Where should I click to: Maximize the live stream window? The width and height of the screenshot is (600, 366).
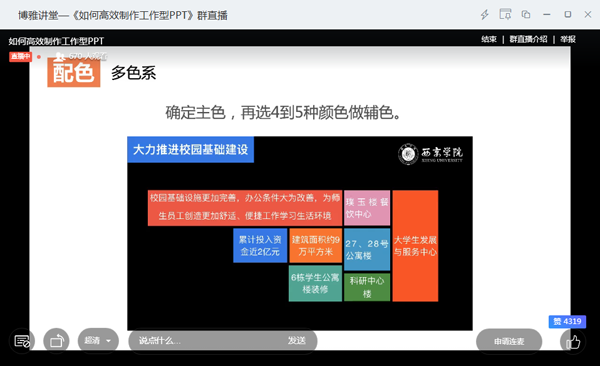click(x=567, y=14)
